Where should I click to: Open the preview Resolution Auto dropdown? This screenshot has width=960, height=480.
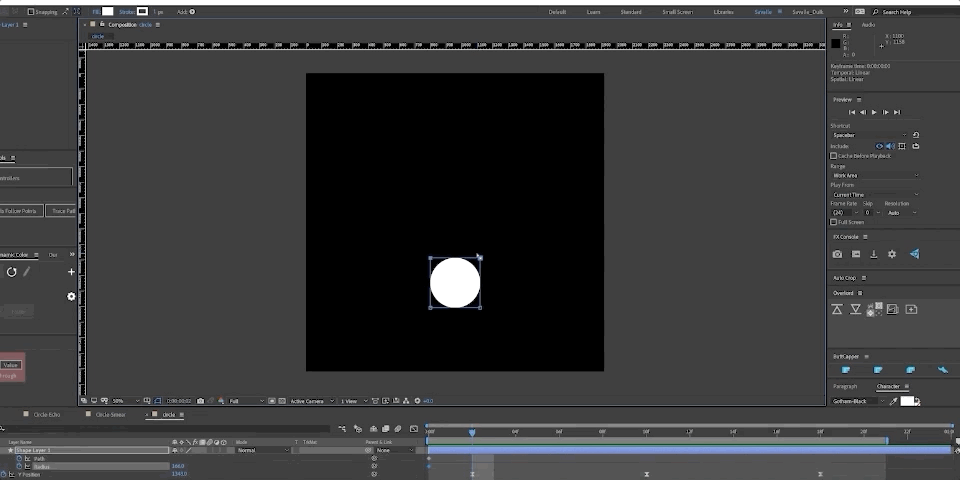[902, 212]
